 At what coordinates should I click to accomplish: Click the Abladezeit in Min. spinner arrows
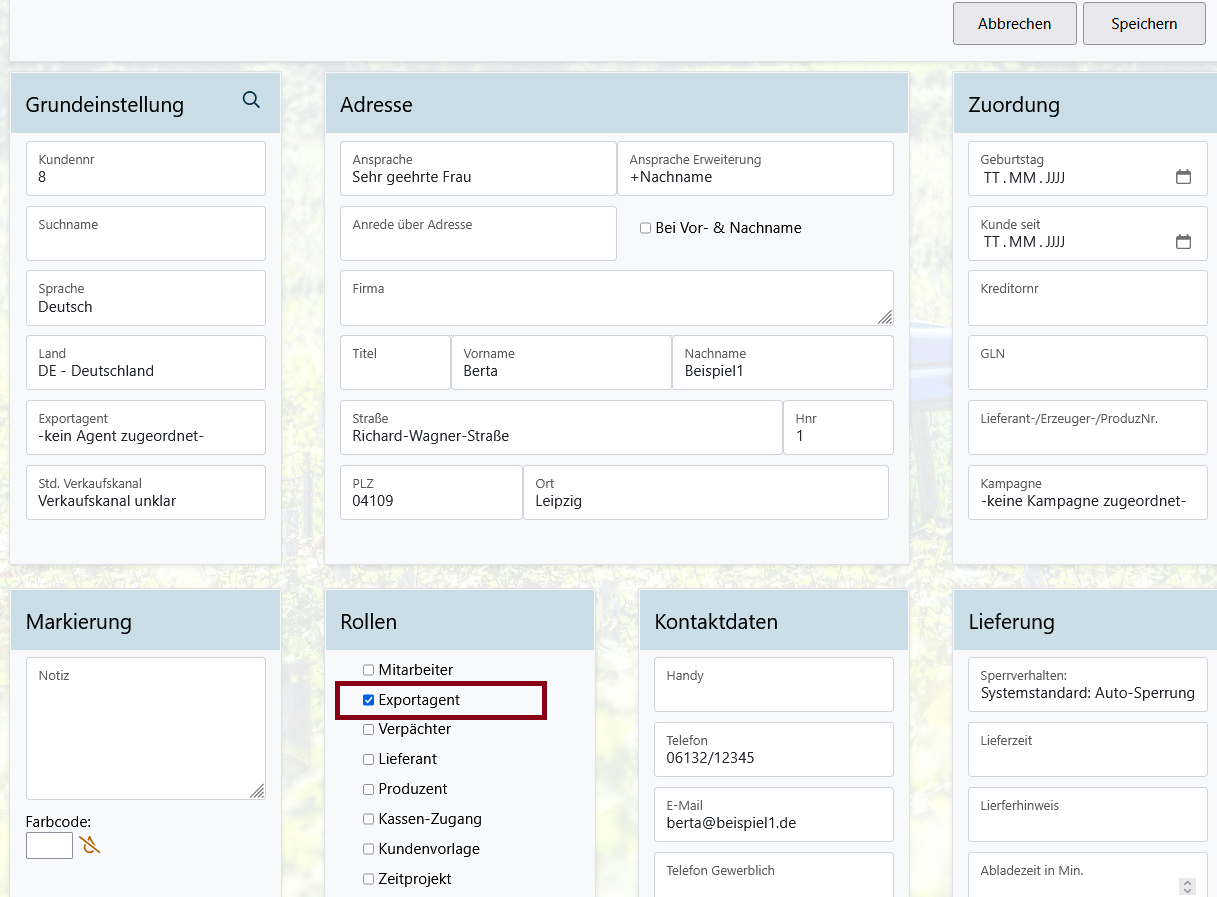(x=1187, y=886)
